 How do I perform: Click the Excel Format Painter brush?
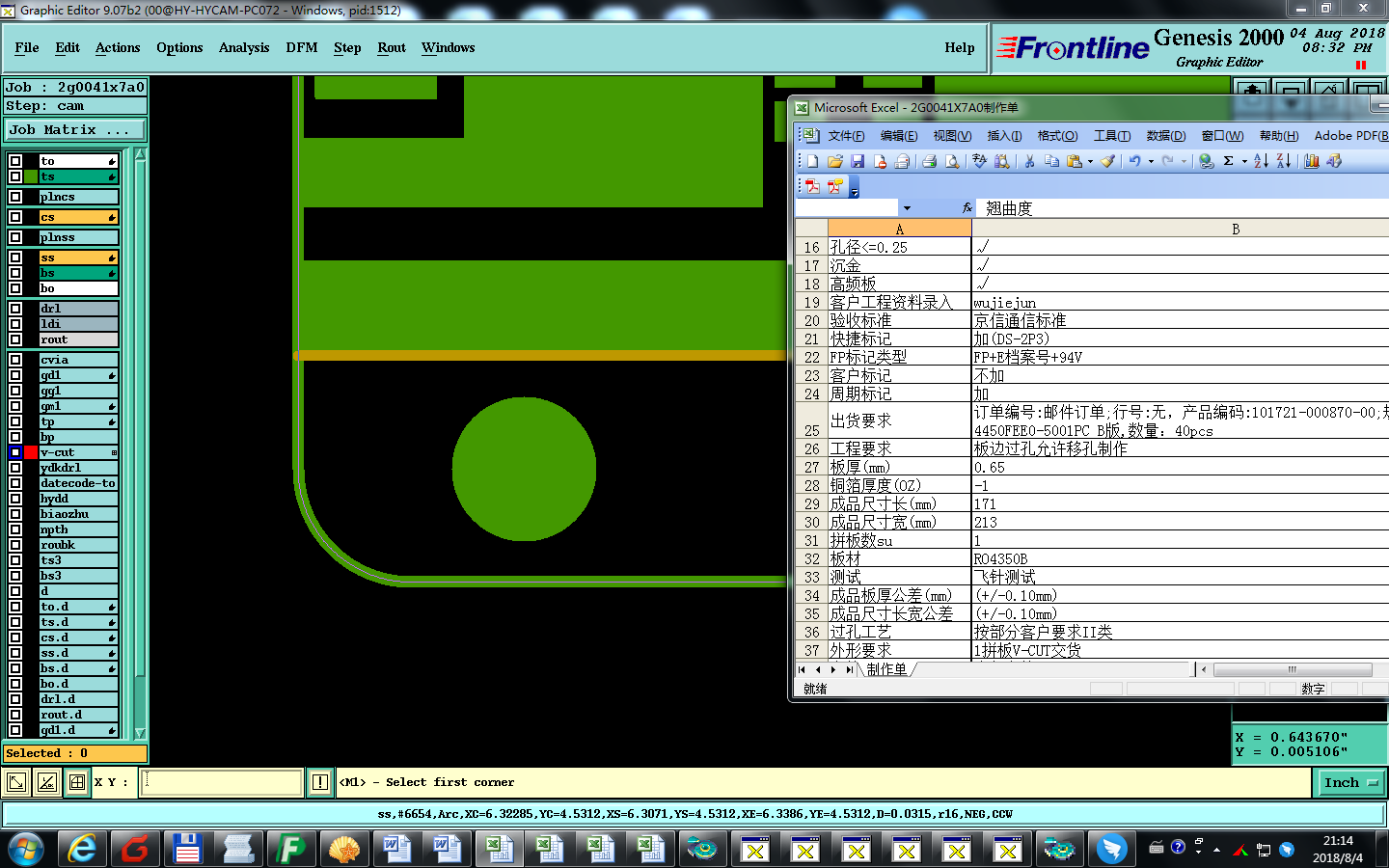coord(1108,161)
